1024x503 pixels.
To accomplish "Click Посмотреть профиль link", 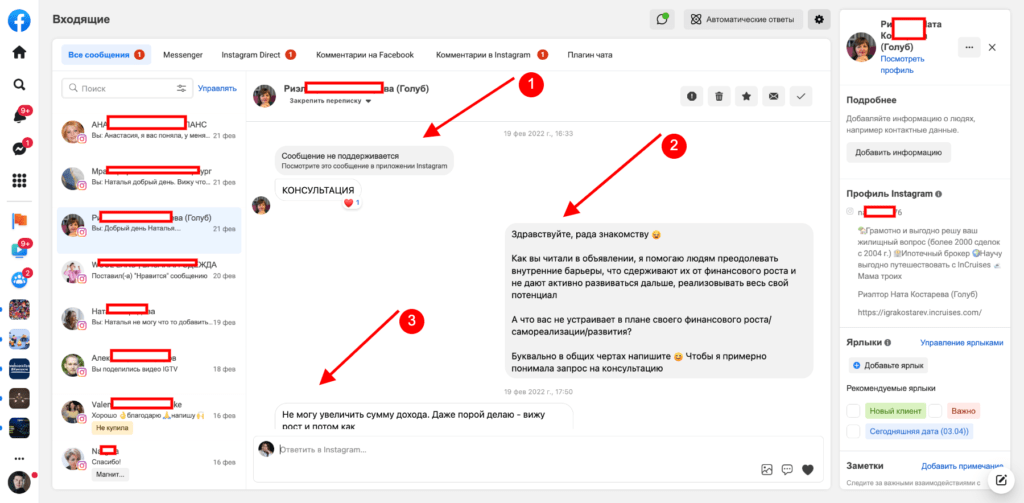I will tap(902, 65).
